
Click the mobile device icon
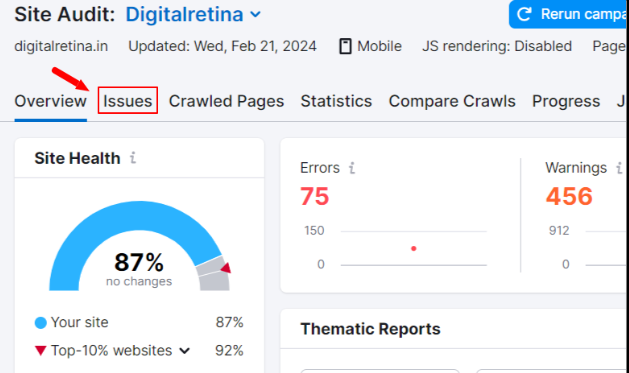click(345, 46)
